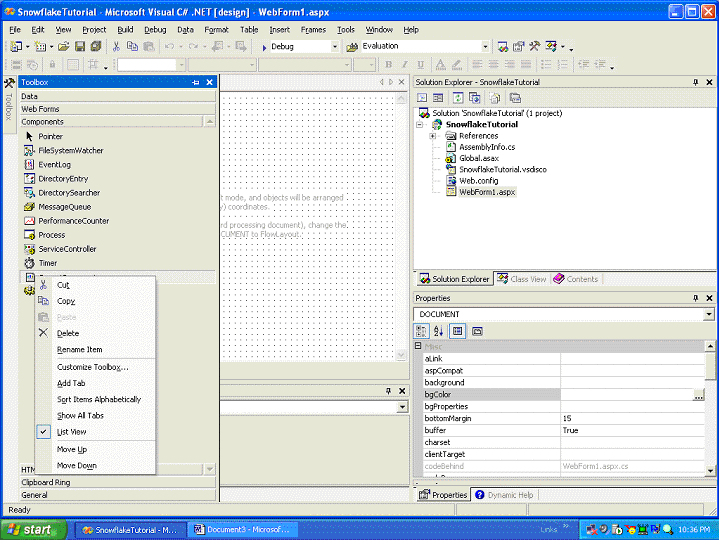Click Show All Files icon in Solution Explorer
Image resolution: width=719 pixels, height=540 pixels.
[x=494, y=98]
